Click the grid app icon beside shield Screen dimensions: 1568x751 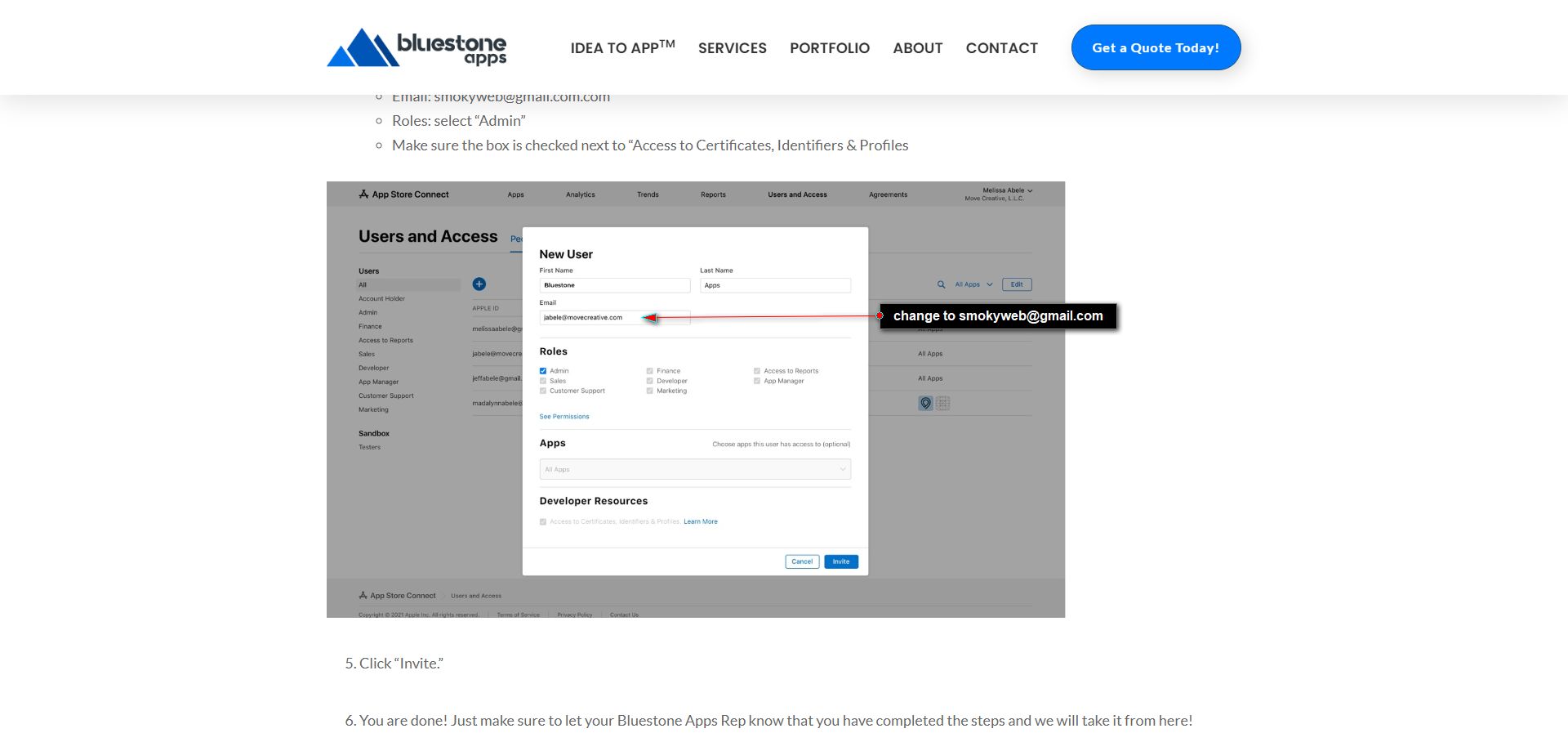tap(942, 403)
